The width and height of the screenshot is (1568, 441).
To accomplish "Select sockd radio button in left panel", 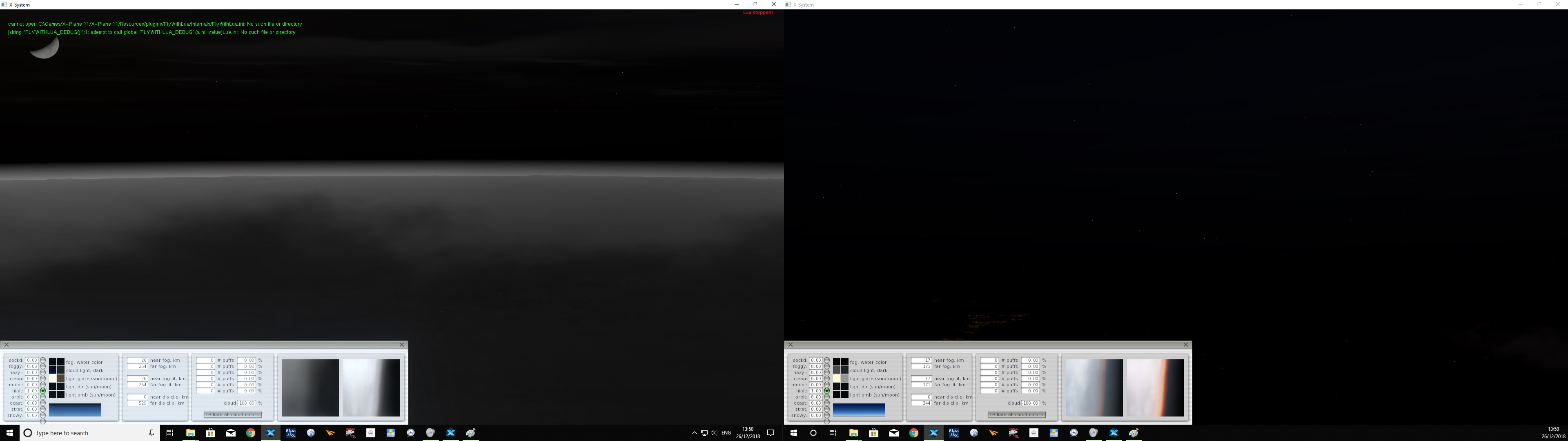I will (x=42, y=360).
